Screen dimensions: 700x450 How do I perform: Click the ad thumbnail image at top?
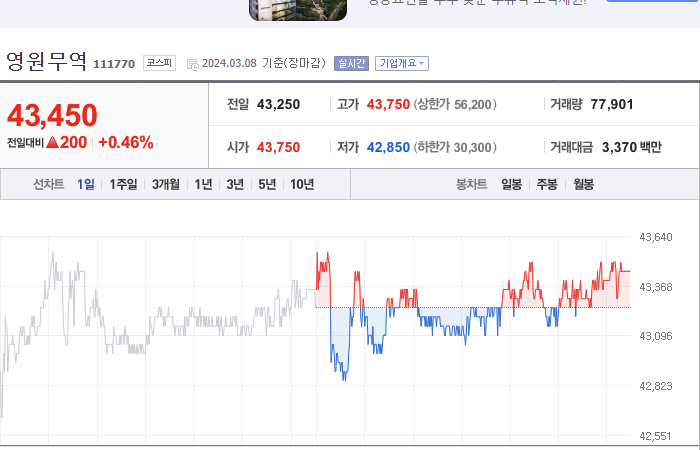pyautogui.click(x=298, y=10)
